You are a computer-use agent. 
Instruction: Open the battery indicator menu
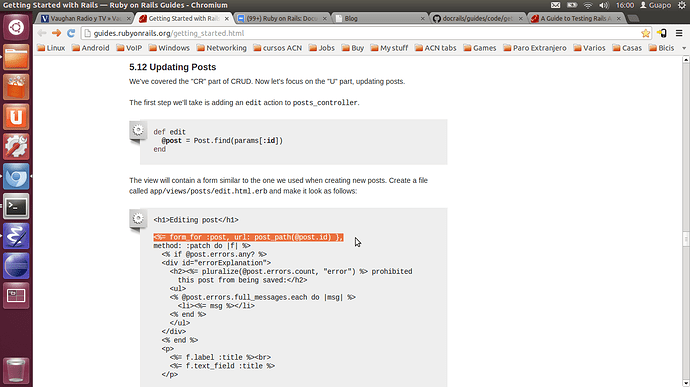[x=572, y=5]
